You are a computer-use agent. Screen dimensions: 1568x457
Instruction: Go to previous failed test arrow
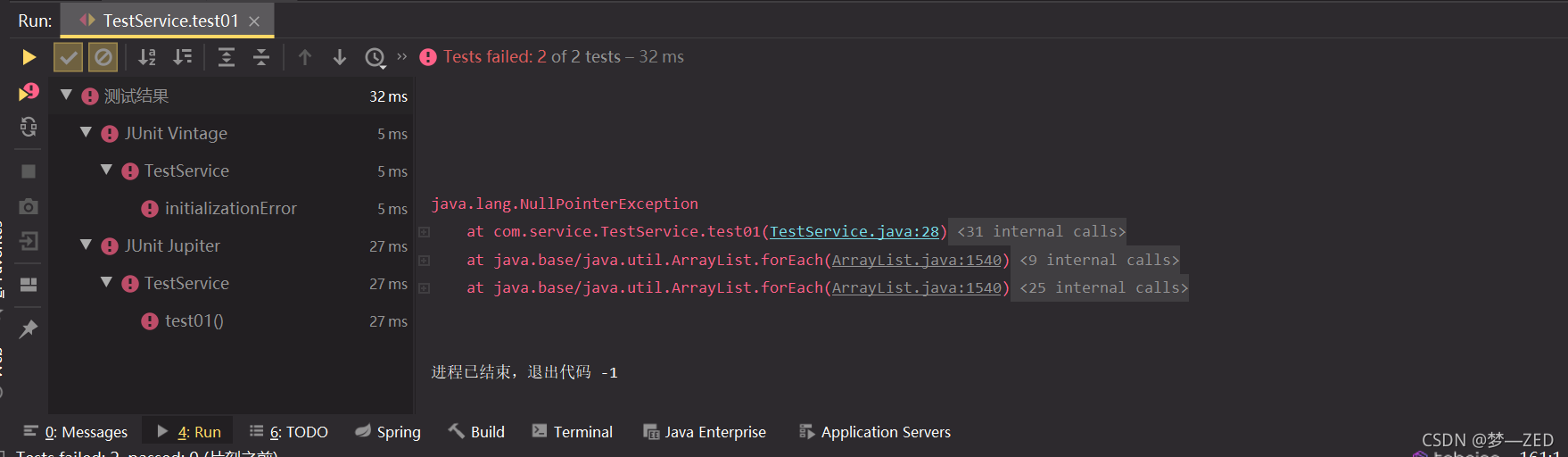[305, 57]
